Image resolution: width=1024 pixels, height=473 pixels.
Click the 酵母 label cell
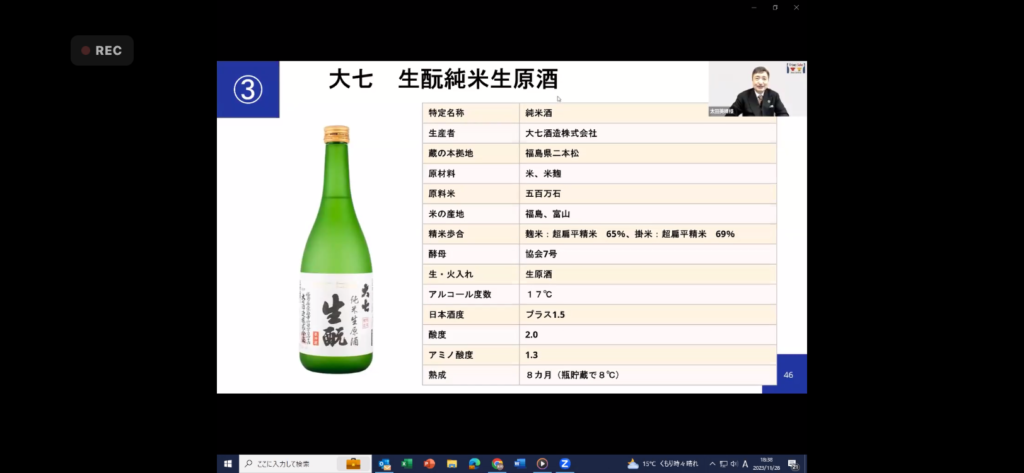[x=471, y=254]
